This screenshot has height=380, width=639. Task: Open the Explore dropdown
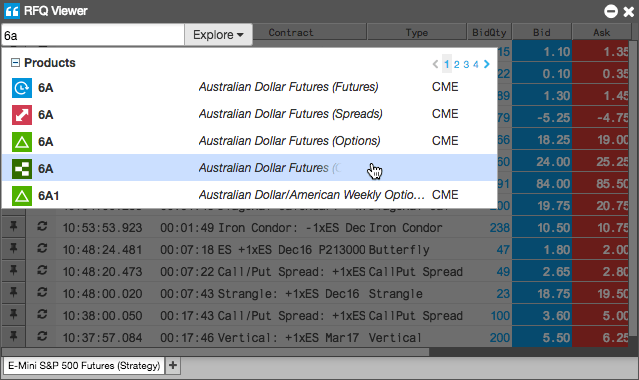(218, 35)
